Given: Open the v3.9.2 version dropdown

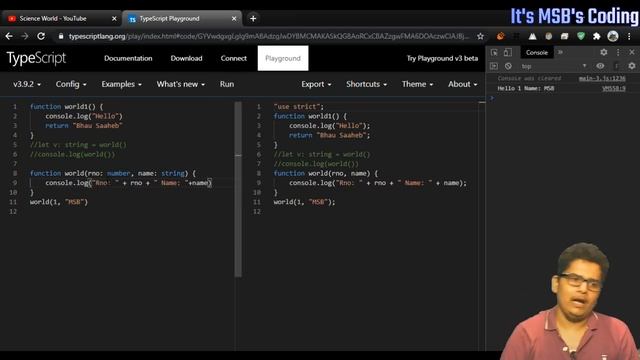Looking at the screenshot, I should 27,84.
